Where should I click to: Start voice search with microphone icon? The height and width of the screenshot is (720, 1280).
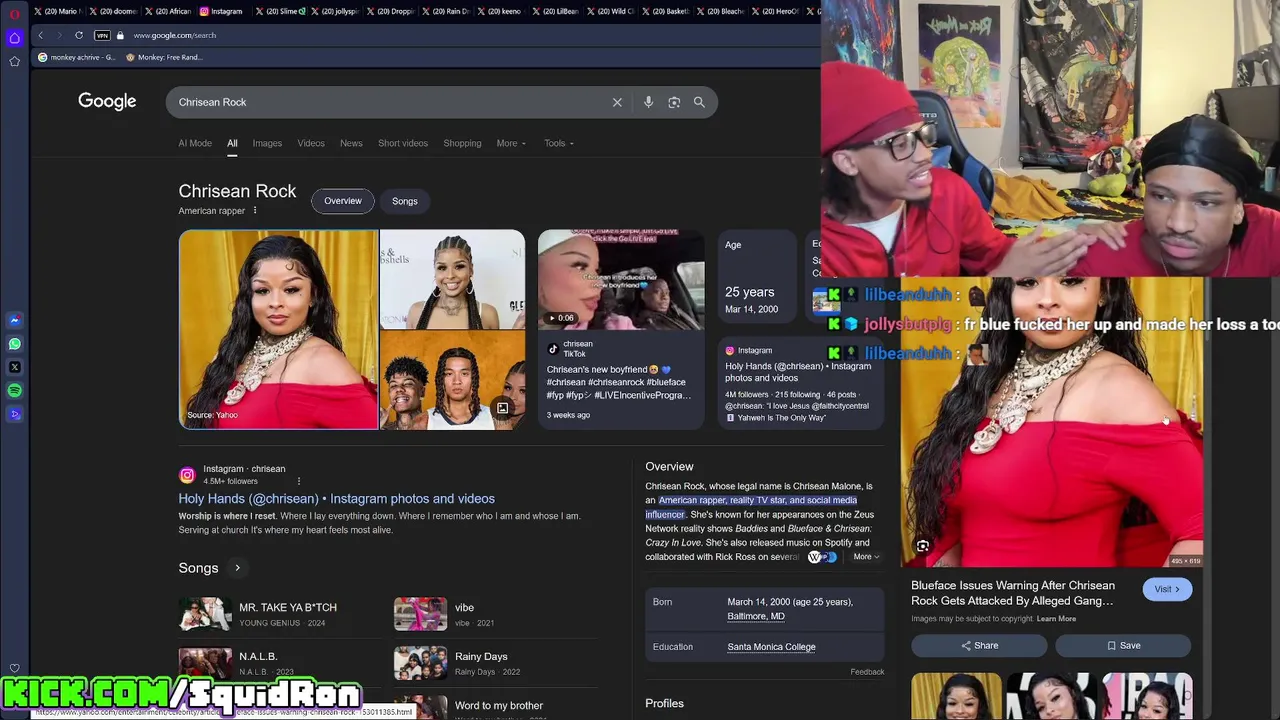(648, 102)
